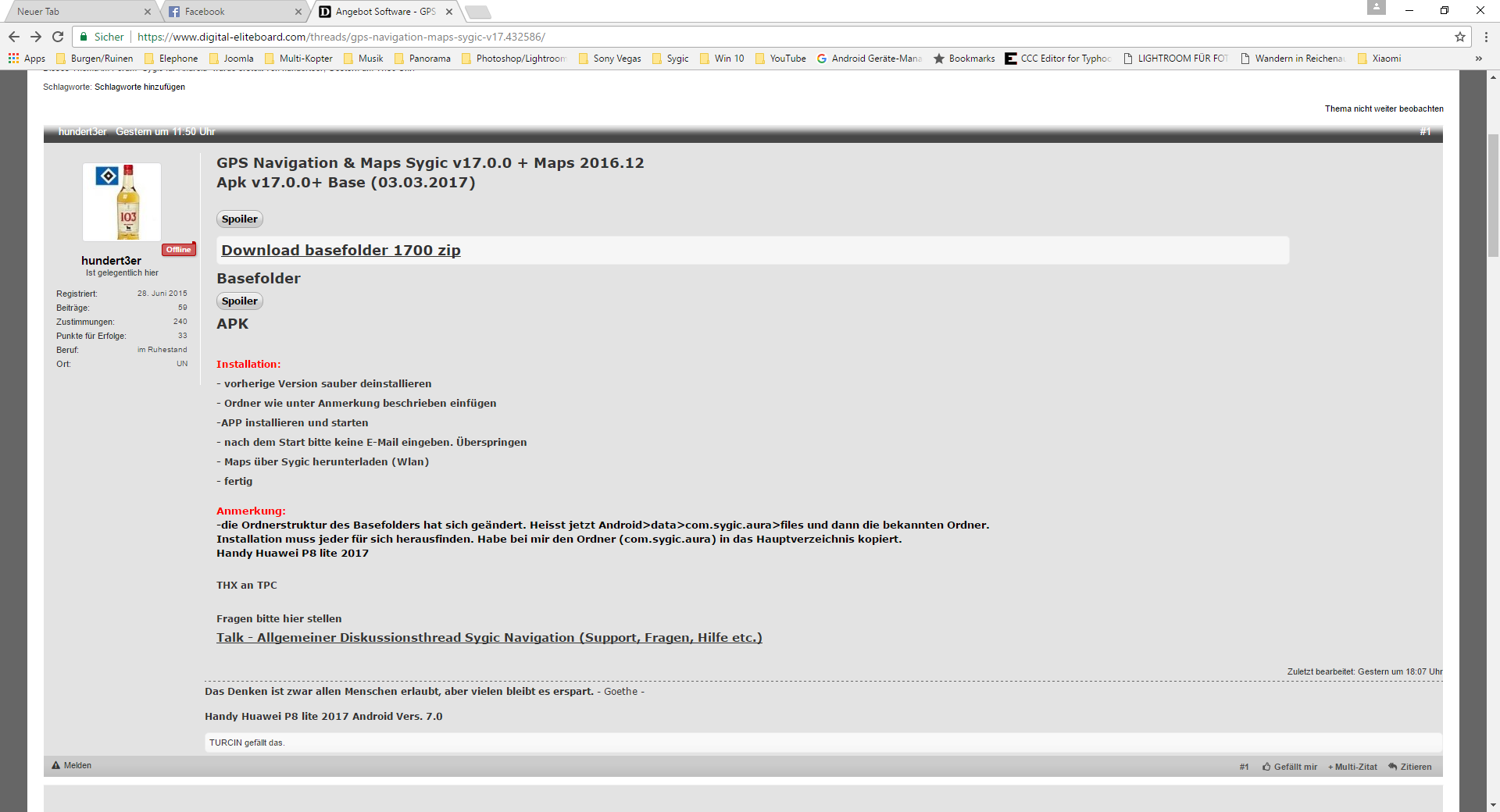Report the post with Melden
1500x812 pixels.
(x=71, y=765)
